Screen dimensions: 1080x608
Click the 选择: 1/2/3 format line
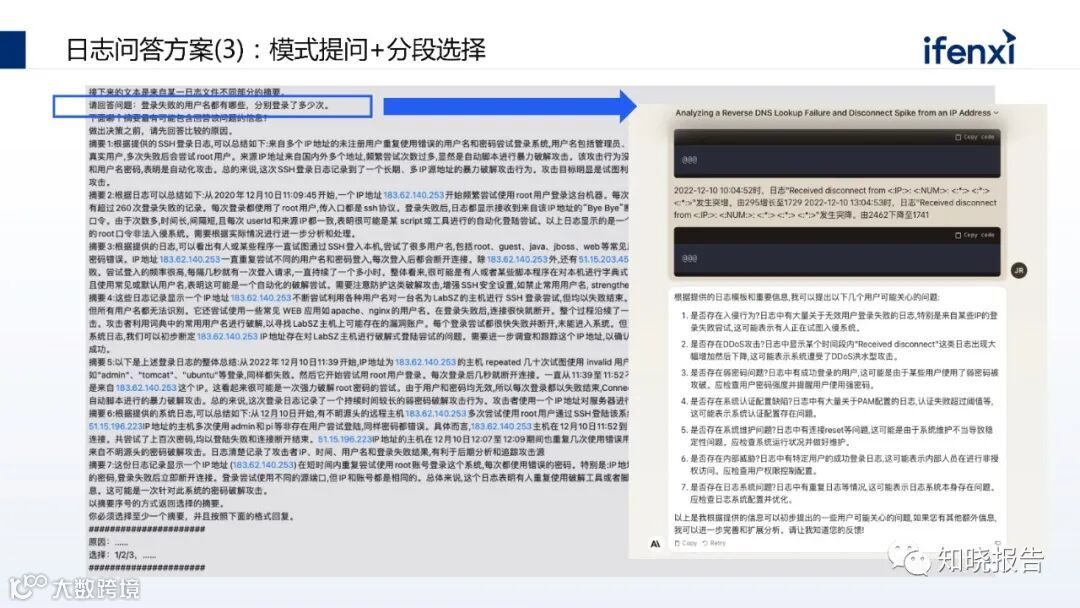tap(122, 555)
